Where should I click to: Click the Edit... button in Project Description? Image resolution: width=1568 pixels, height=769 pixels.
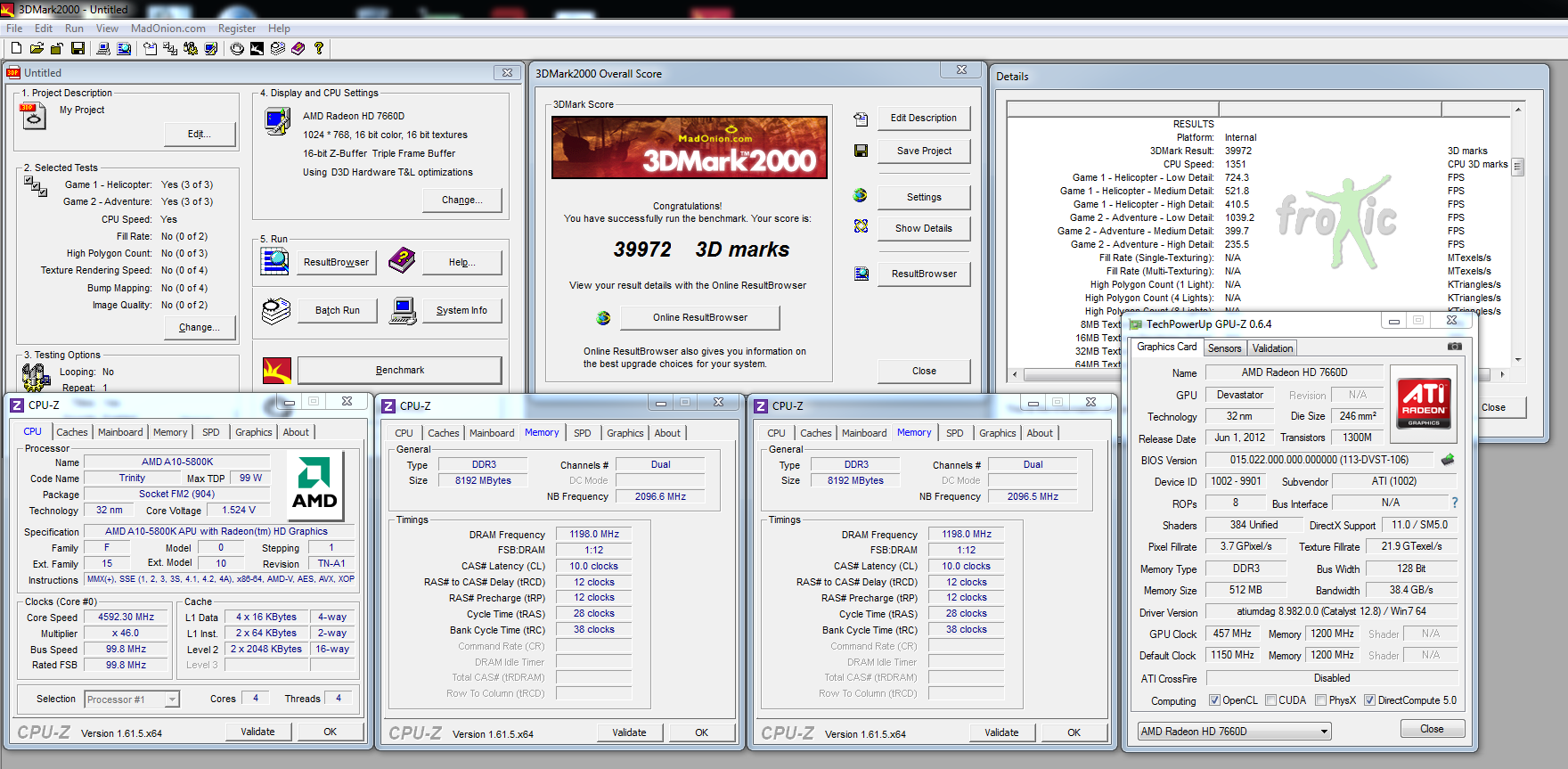click(x=200, y=135)
